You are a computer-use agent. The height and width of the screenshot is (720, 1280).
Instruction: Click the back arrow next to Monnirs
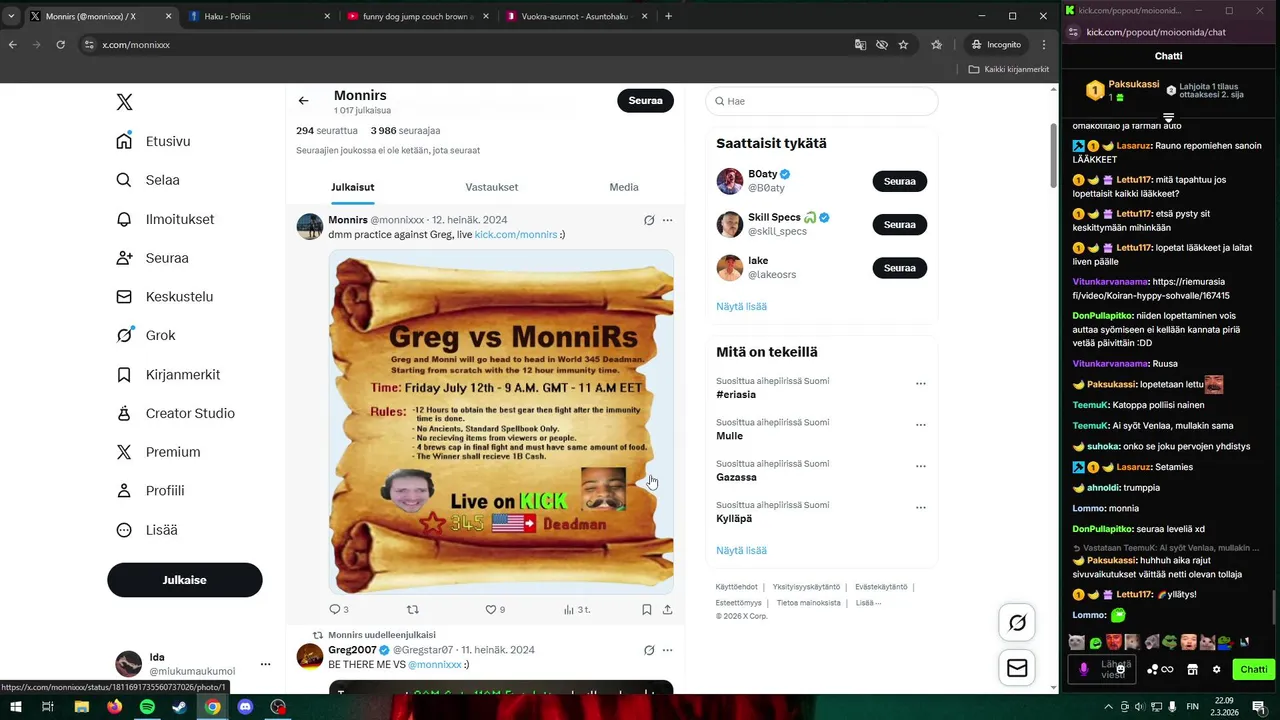[x=303, y=101]
